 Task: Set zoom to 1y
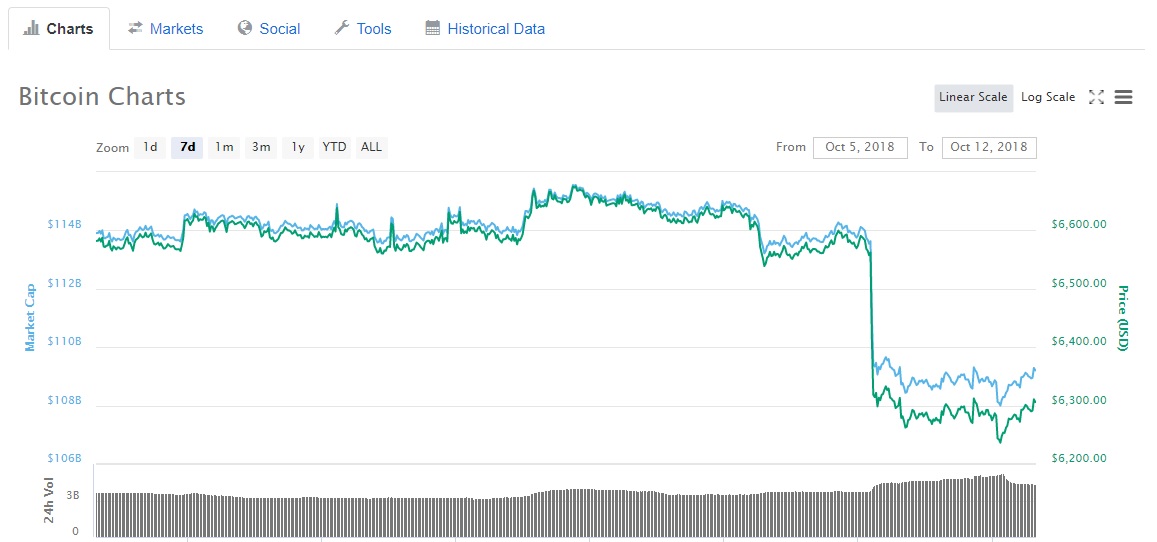click(x=298, y=147)
